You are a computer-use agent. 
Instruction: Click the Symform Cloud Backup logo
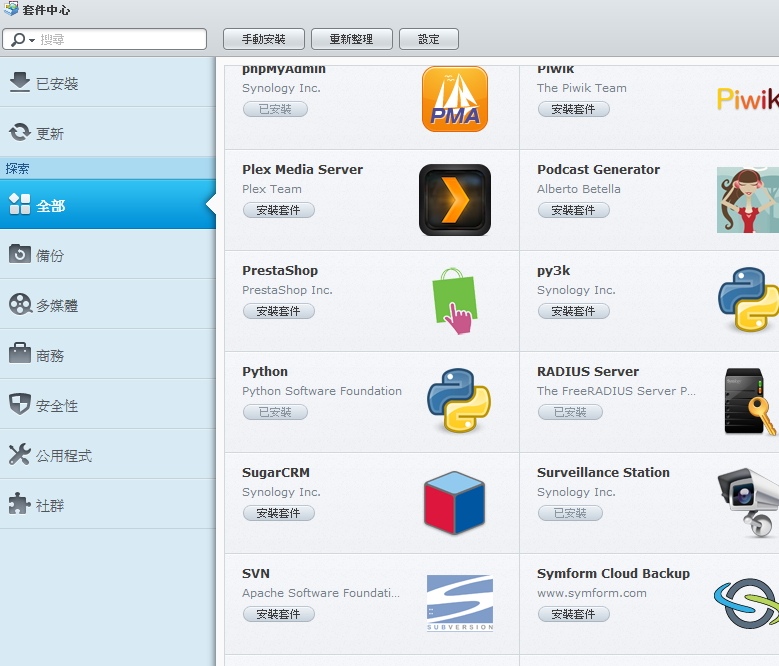pos(746,603)
